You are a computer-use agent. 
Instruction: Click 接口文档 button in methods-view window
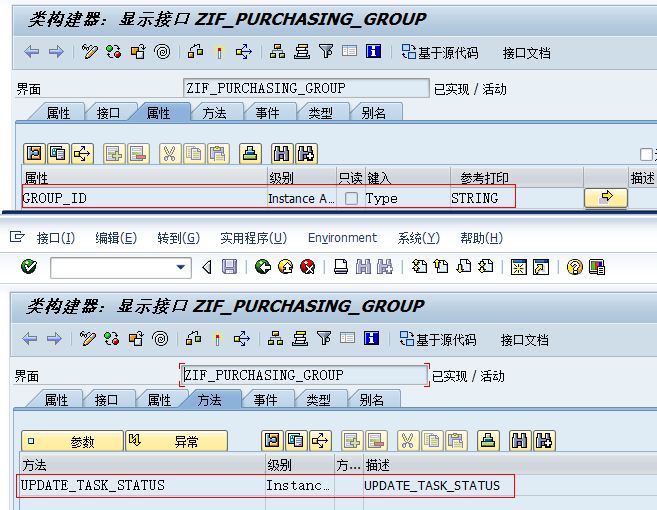tap(525, 339)
